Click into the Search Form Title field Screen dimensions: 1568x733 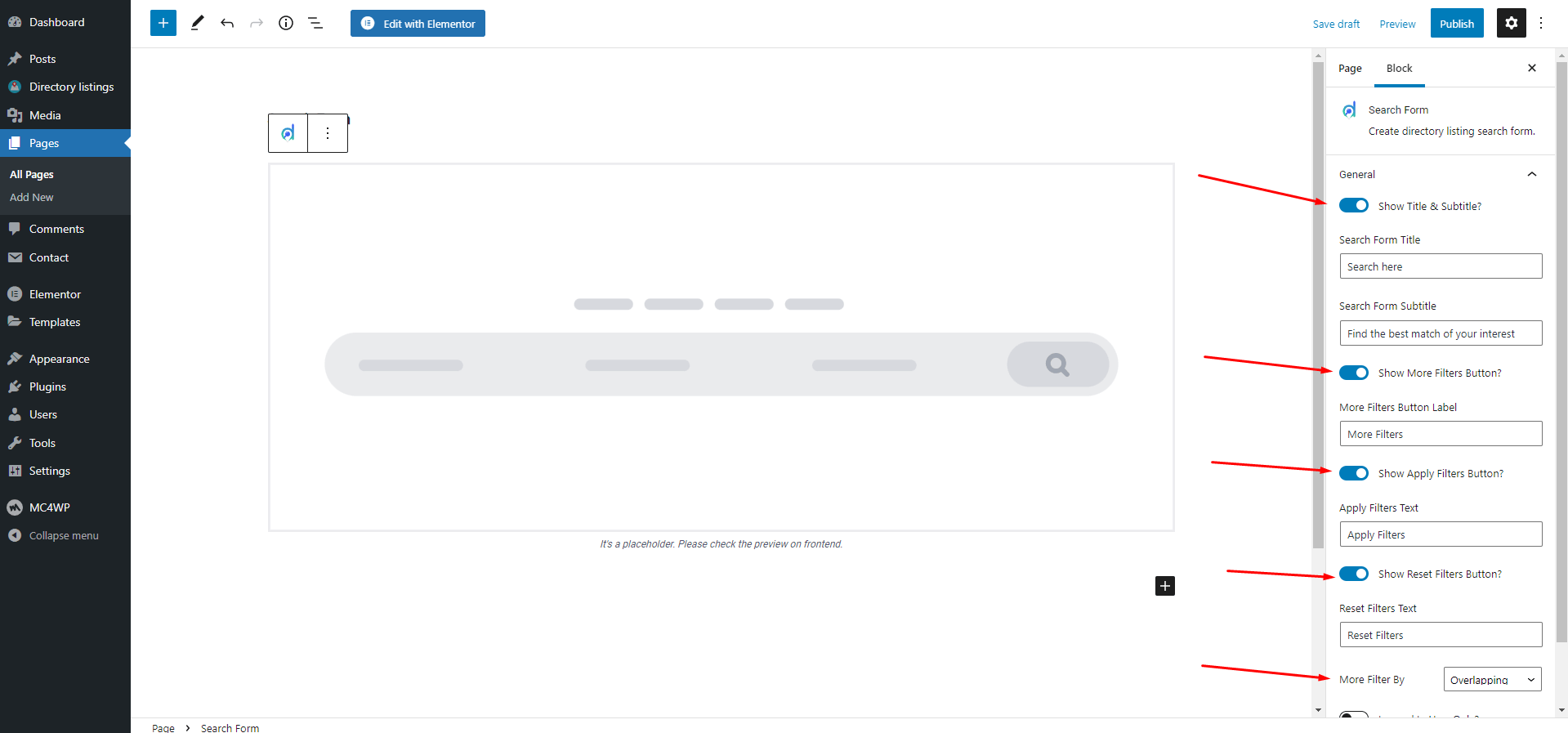click(1440, 266)
